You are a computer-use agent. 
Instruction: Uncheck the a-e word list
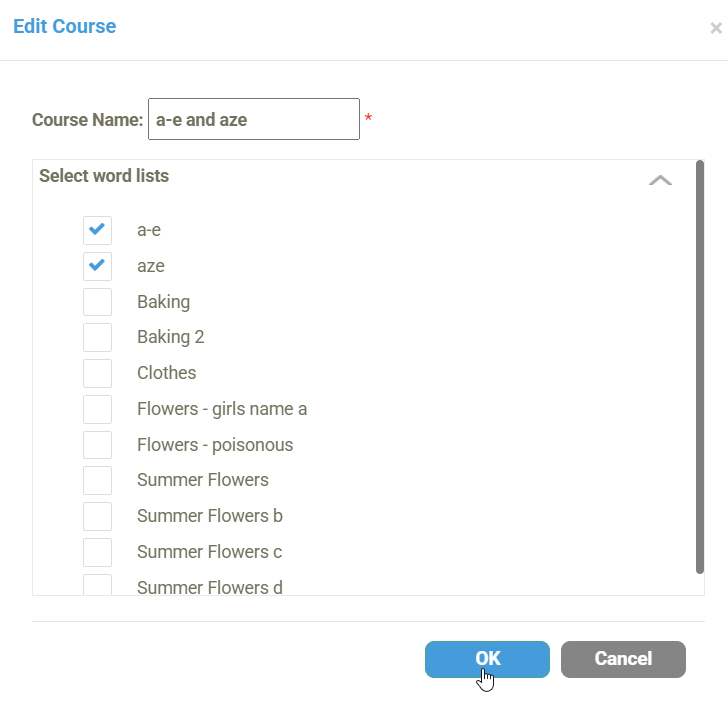coord(97,230)
